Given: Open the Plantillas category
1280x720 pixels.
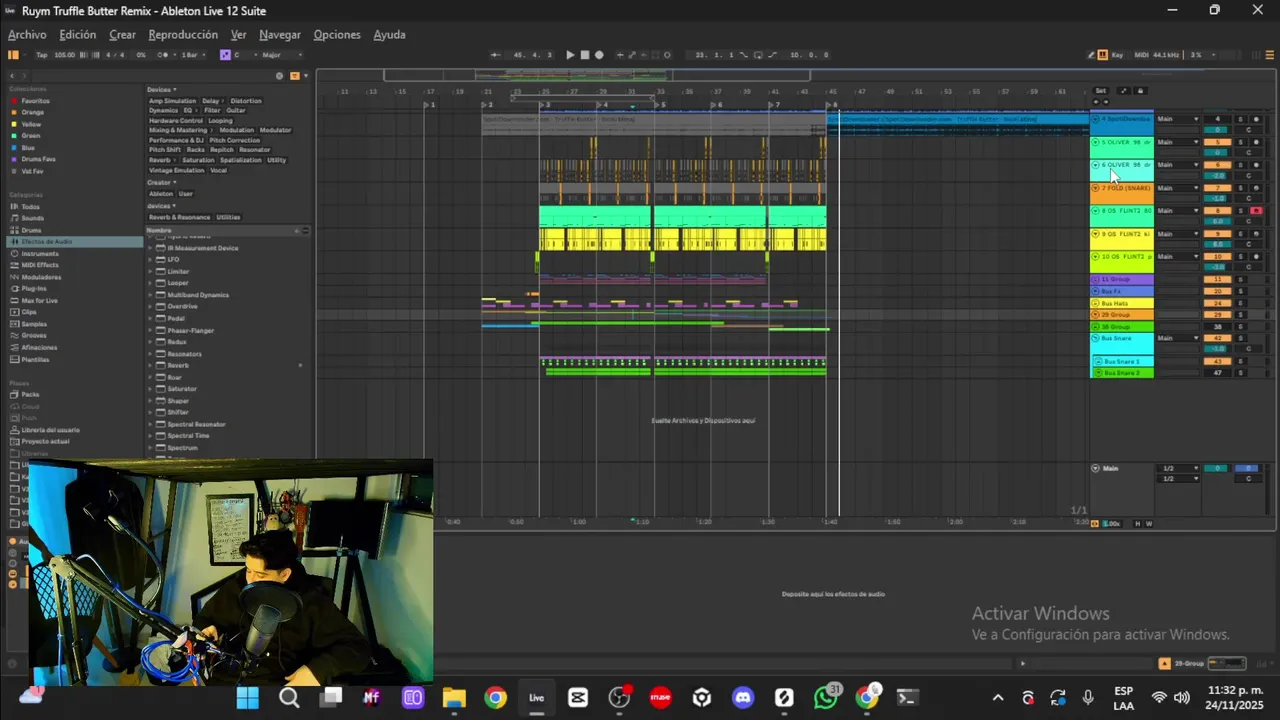Looking at the screenshot, I should pos(36,359).
